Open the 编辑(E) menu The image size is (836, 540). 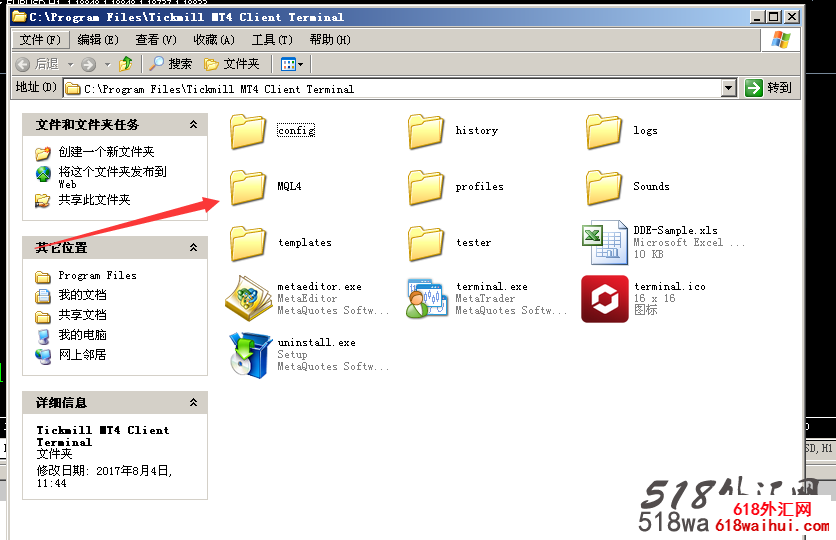[98, 40]
